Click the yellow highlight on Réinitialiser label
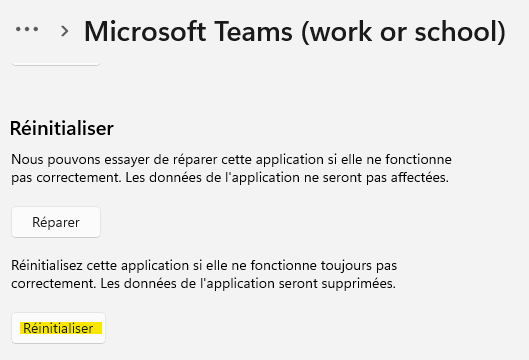 click(x=61, y=328)
